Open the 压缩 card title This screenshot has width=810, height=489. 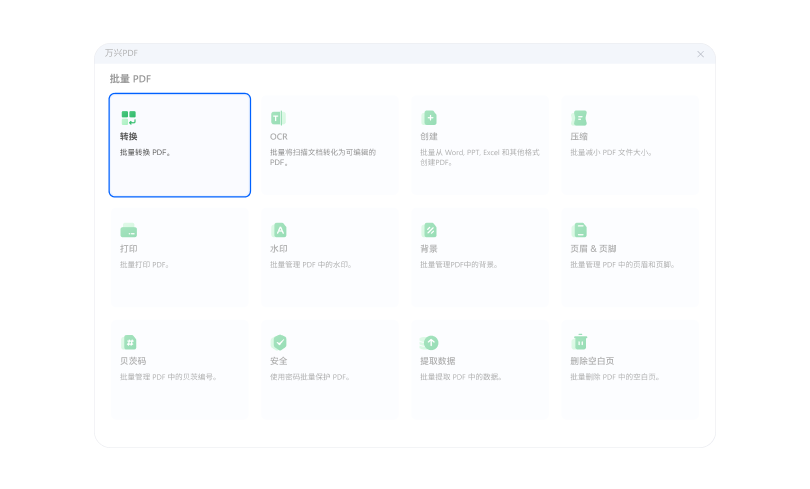coord(579,136)
